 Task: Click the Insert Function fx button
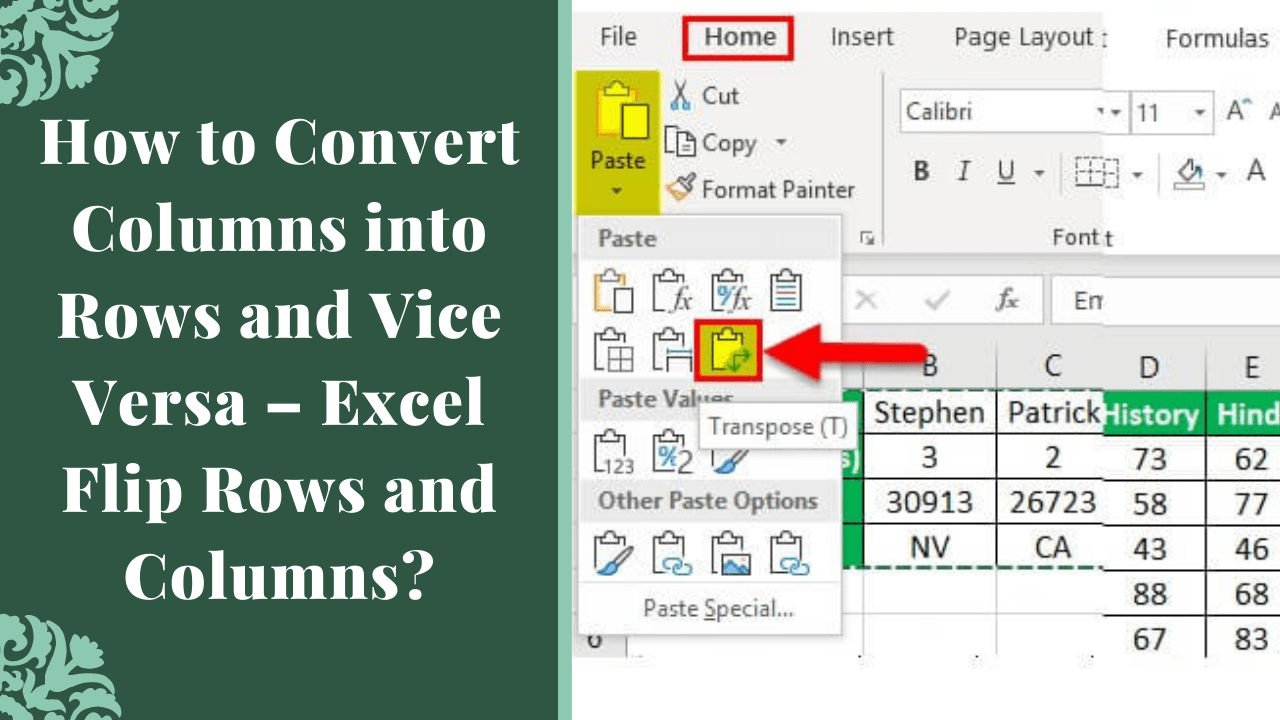pos(1006,300)
